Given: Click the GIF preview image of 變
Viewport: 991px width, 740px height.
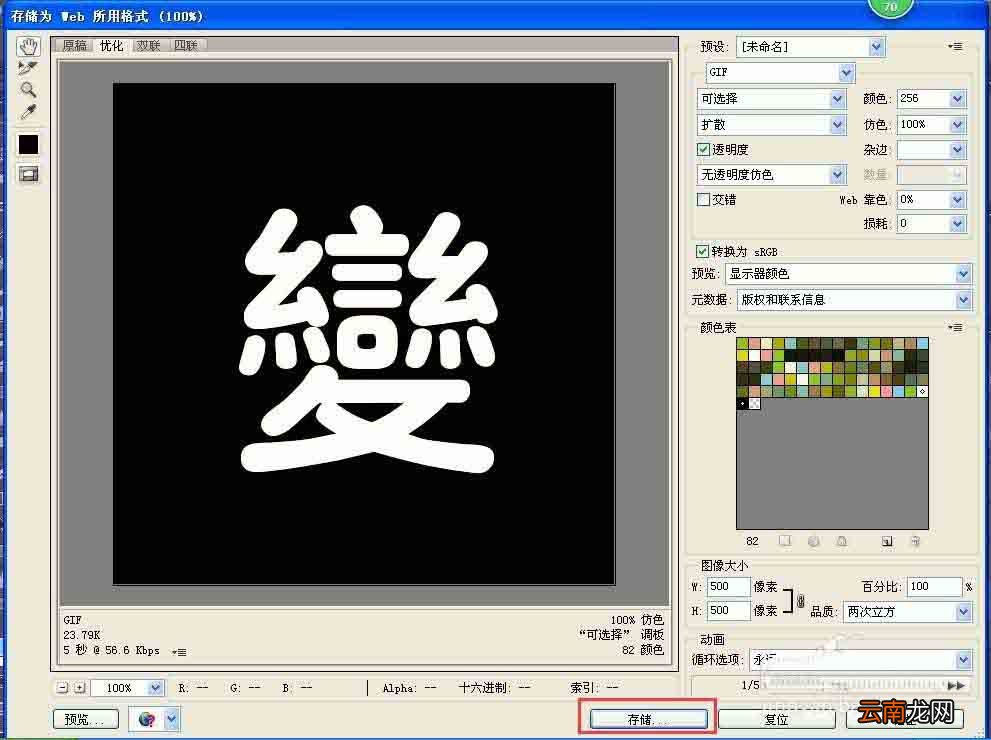Looking at the screenshot, I should tap(364, 334).
